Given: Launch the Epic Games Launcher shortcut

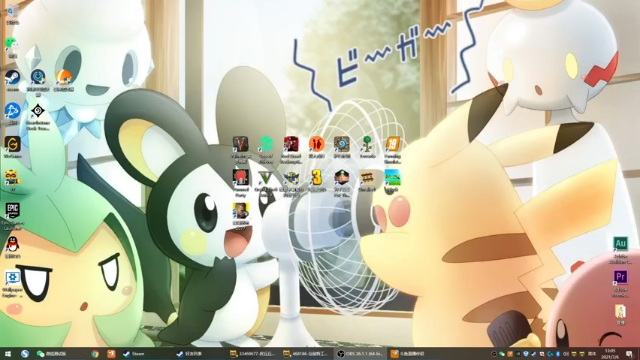Looking at the screenshot, I should coord(12,216).
